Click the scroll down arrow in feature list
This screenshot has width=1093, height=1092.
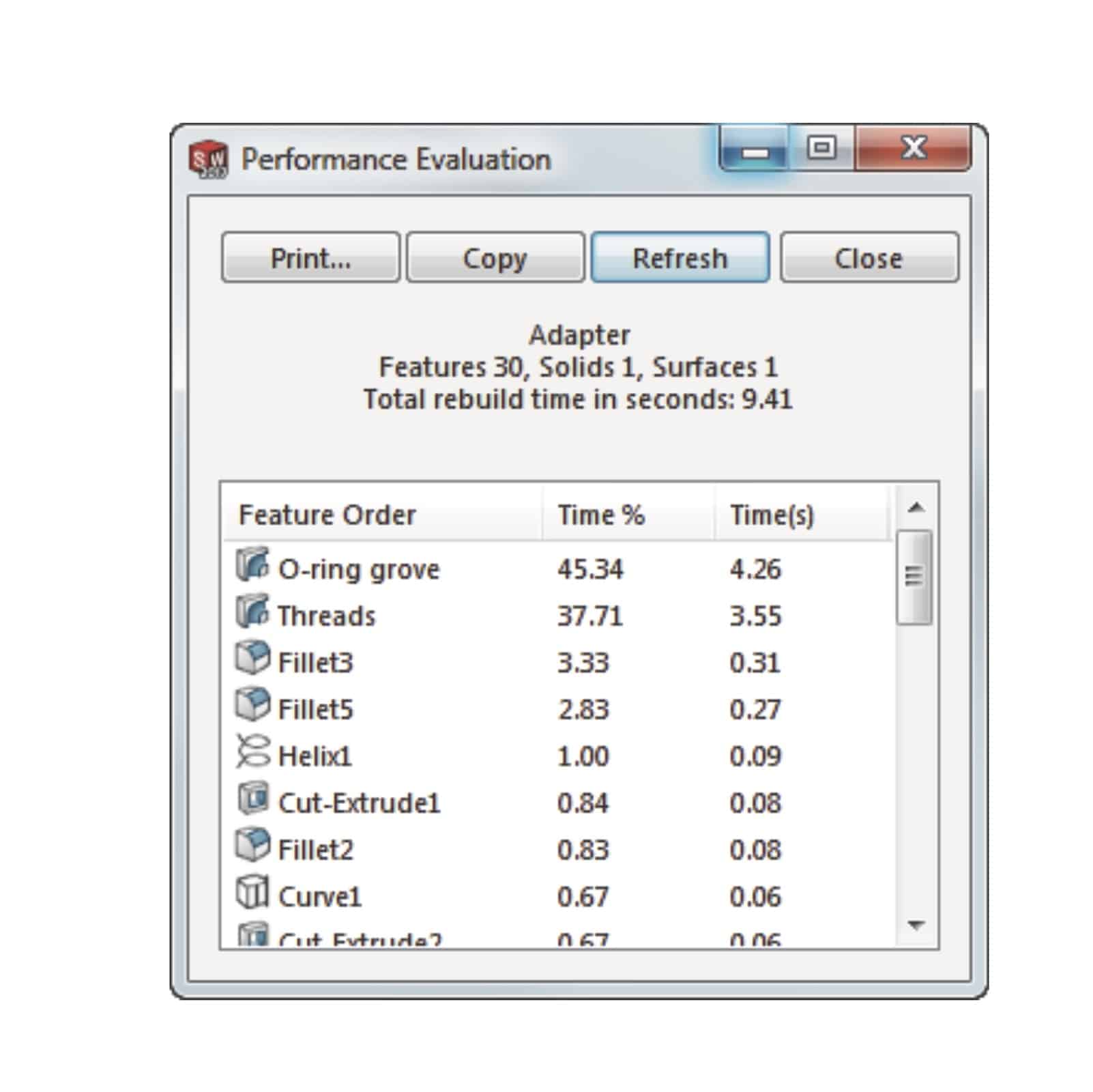click(x=916, y=925)
